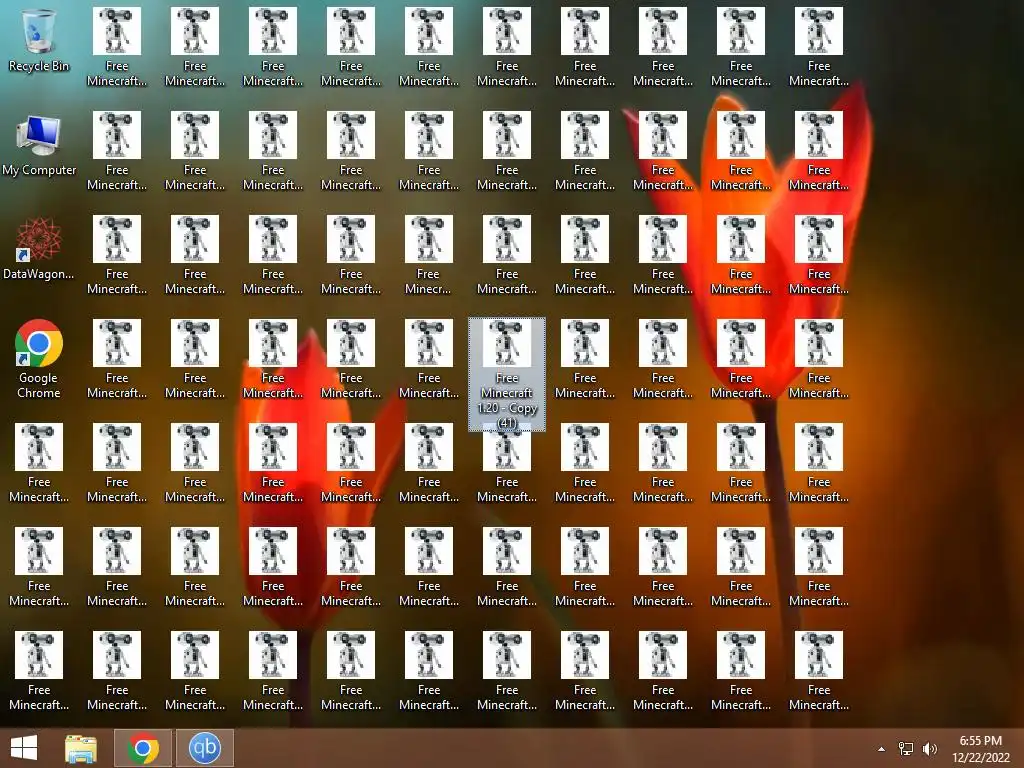Click the highlighted Free Minecraft 1.20 - Copy (41) file
1024x768 pixels.
[x=507, y=374]
